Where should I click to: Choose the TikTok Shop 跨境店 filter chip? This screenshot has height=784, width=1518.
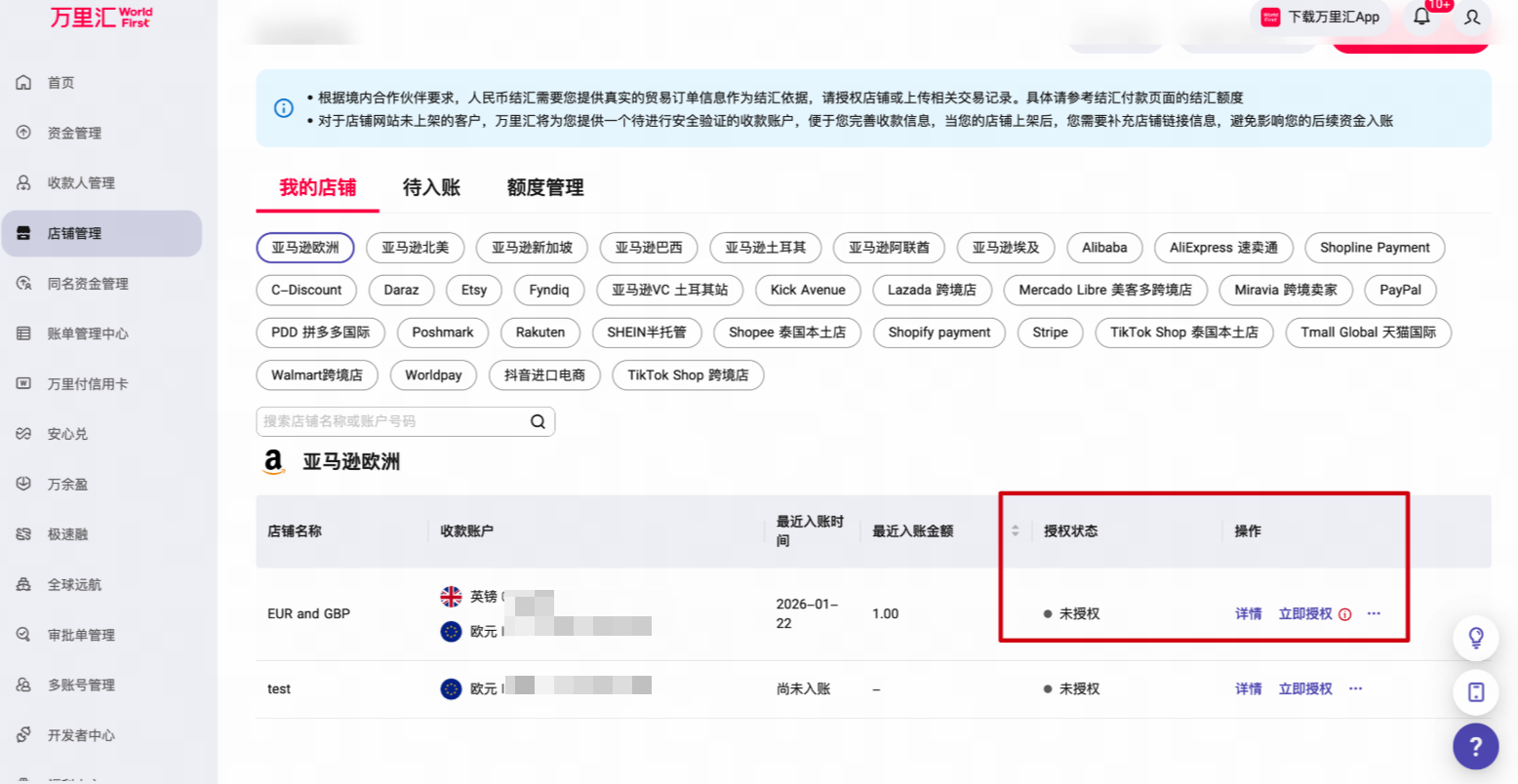click(688, 375)
